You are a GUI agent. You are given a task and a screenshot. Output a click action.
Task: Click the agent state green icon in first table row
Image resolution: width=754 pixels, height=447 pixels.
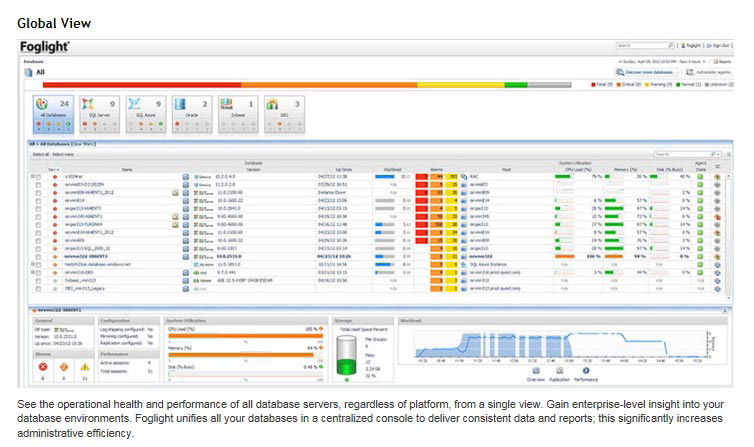[x=700, y=177]
